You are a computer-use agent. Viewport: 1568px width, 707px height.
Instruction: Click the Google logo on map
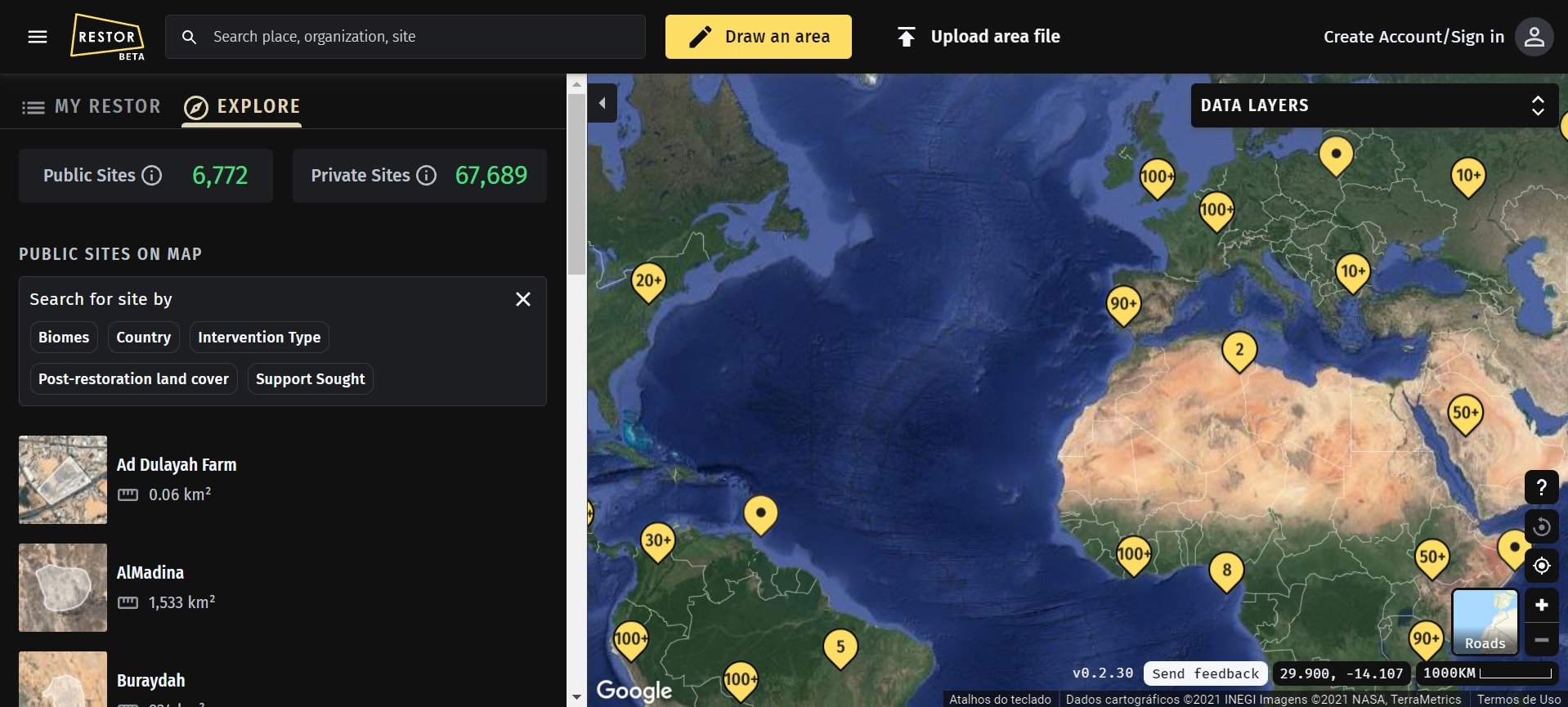(x=634, y=691)
